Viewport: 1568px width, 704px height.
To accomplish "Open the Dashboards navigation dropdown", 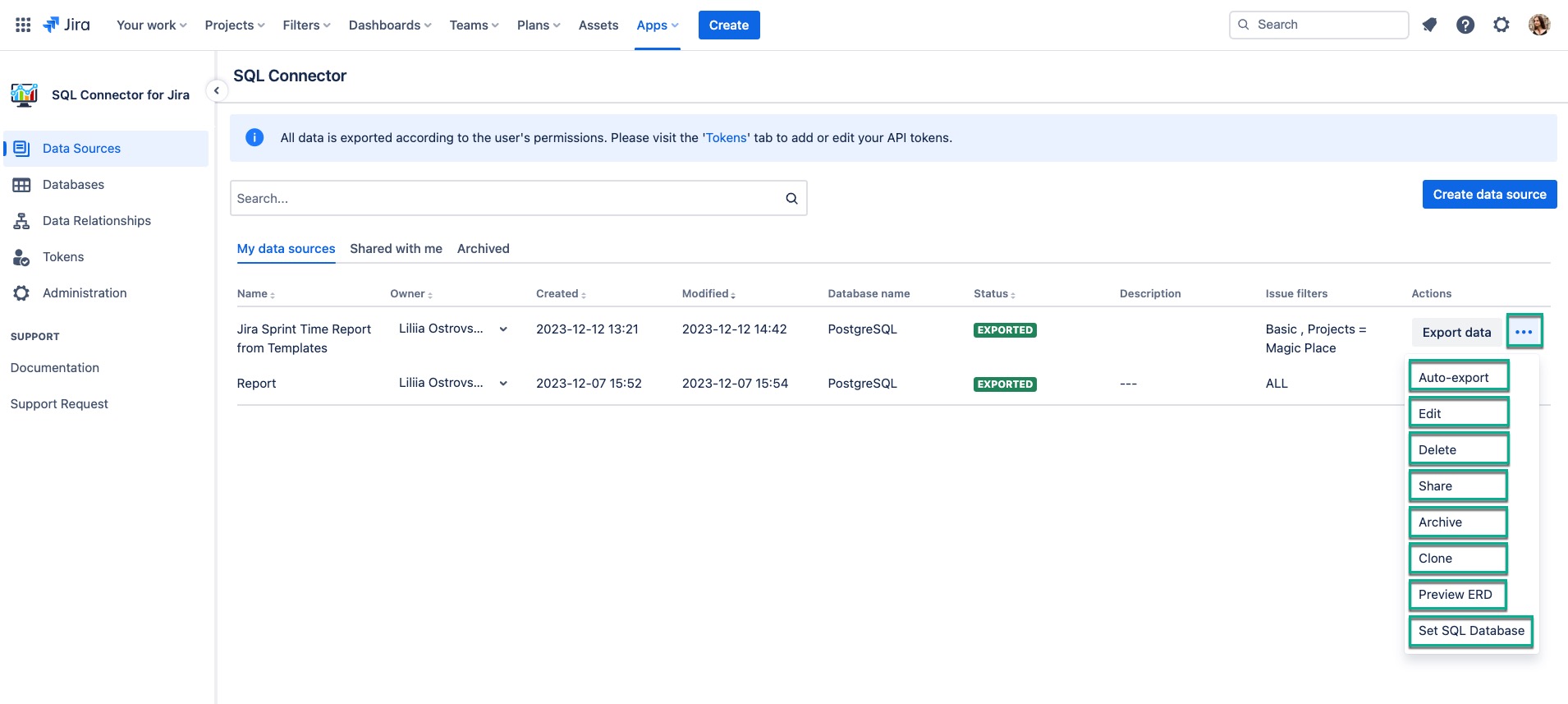I will 390,25.
